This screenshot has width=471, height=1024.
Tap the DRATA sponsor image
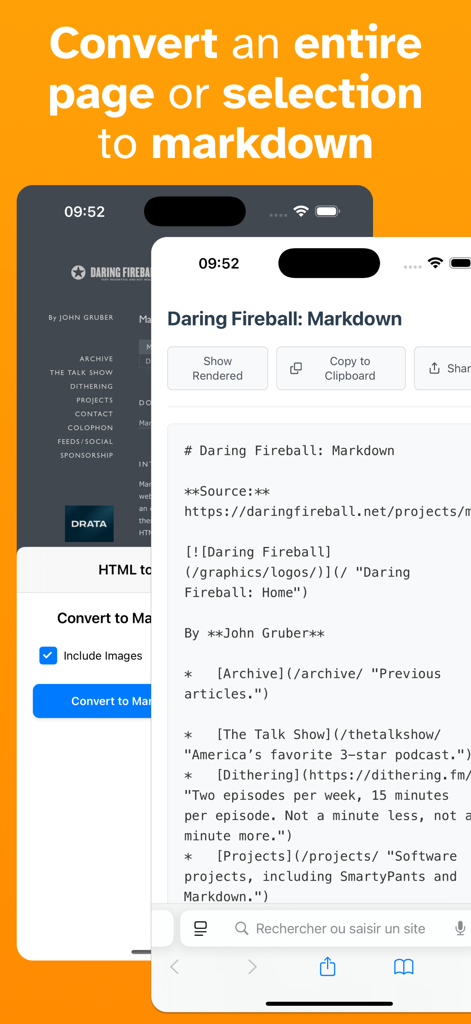pos(89,524)
